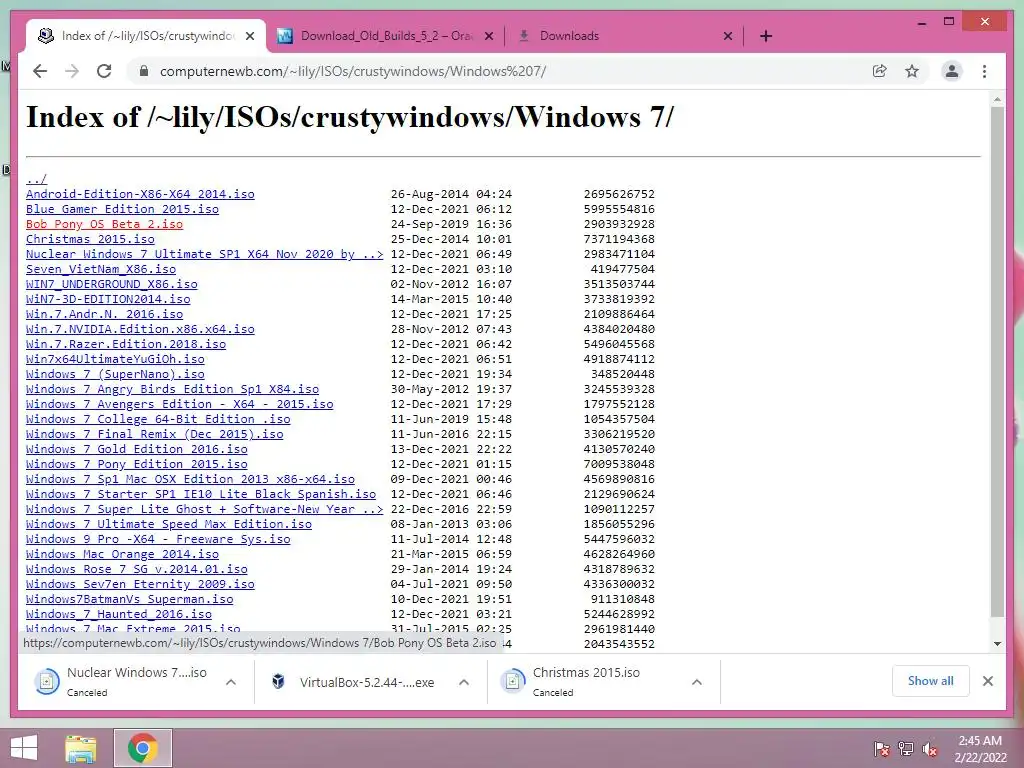The image size is (1024, 768).
Task: Click Show all downloads button
Action: point(931,681)
